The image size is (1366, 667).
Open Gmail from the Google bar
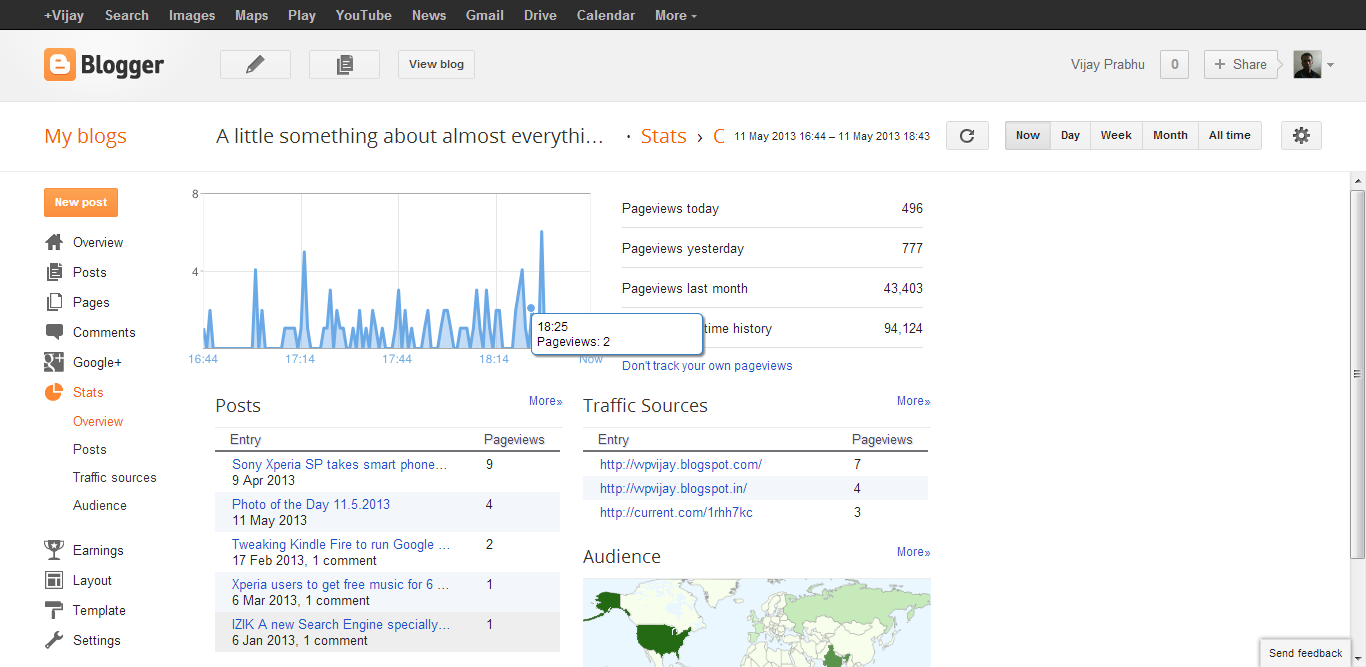(485, 15)
